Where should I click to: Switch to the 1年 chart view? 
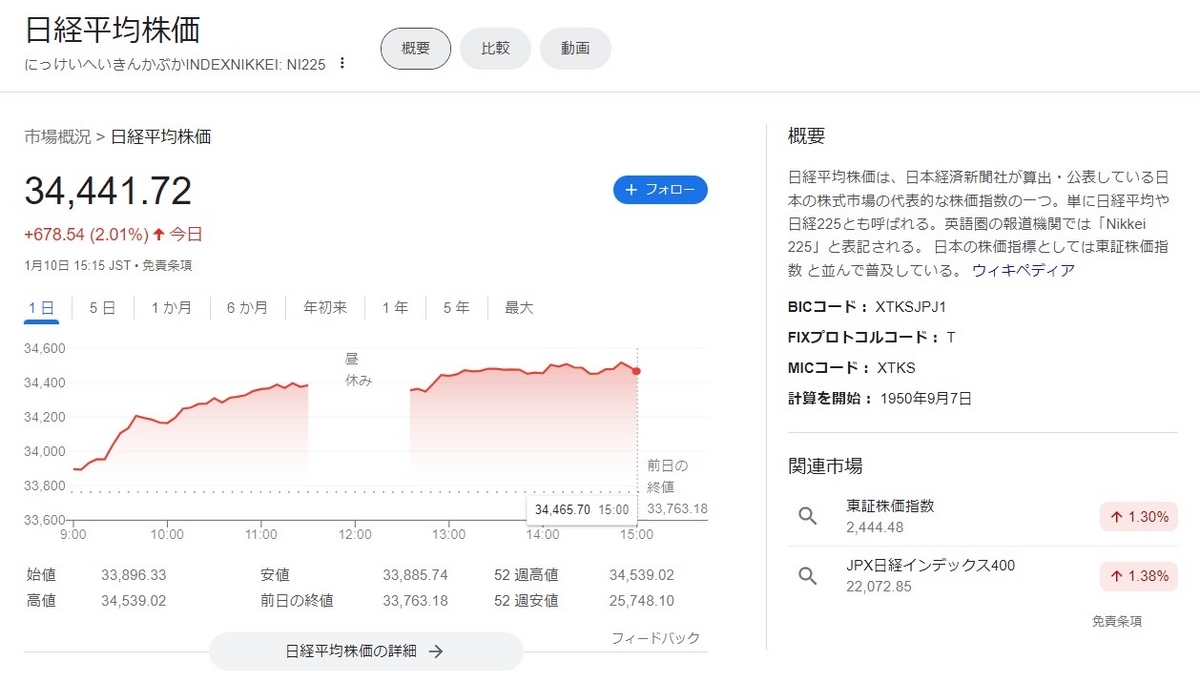tap(396, 308)
